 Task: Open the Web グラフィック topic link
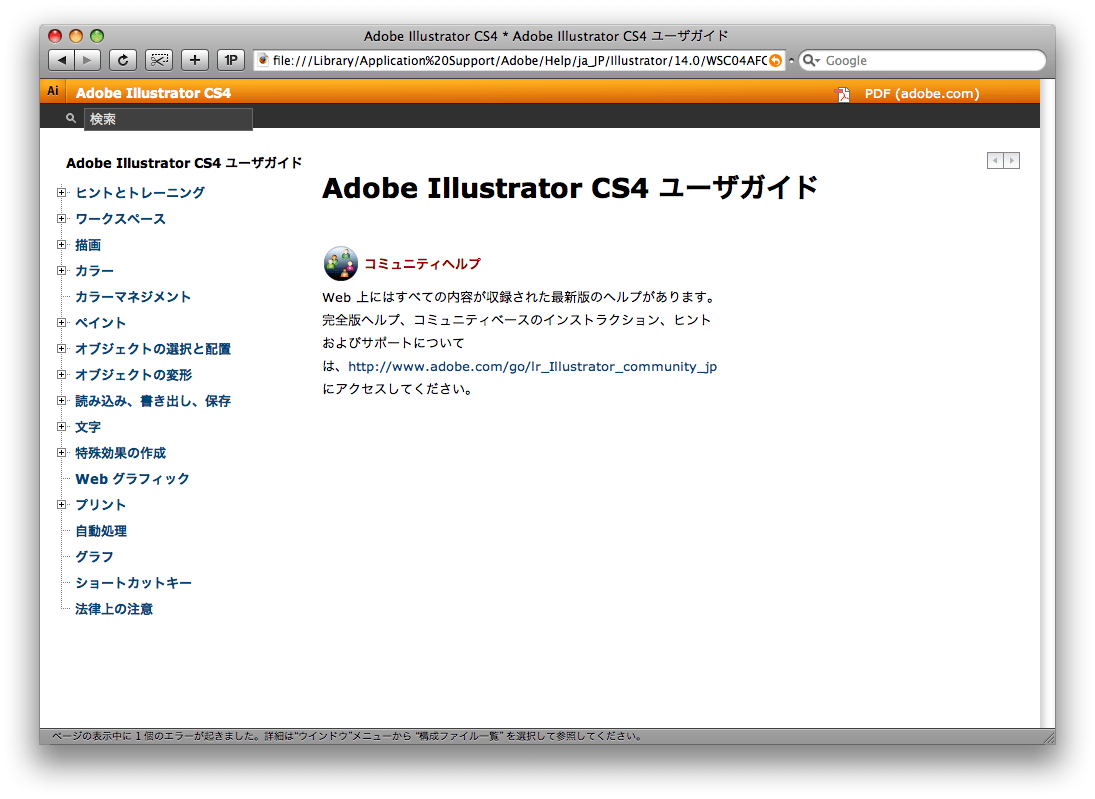coord(133,479)
